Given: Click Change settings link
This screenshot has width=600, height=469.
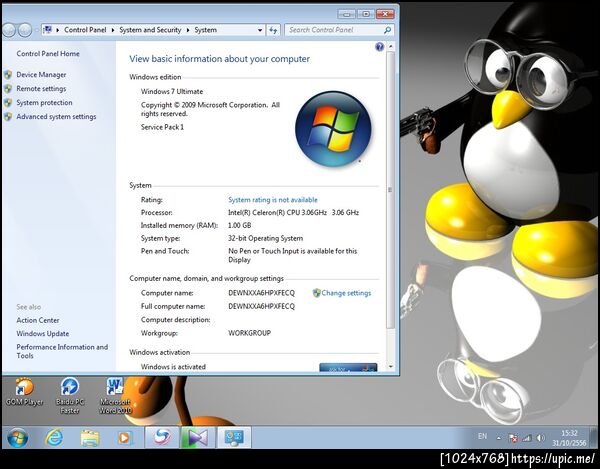Looking at the screenshot, I should [x=346, y=293].
